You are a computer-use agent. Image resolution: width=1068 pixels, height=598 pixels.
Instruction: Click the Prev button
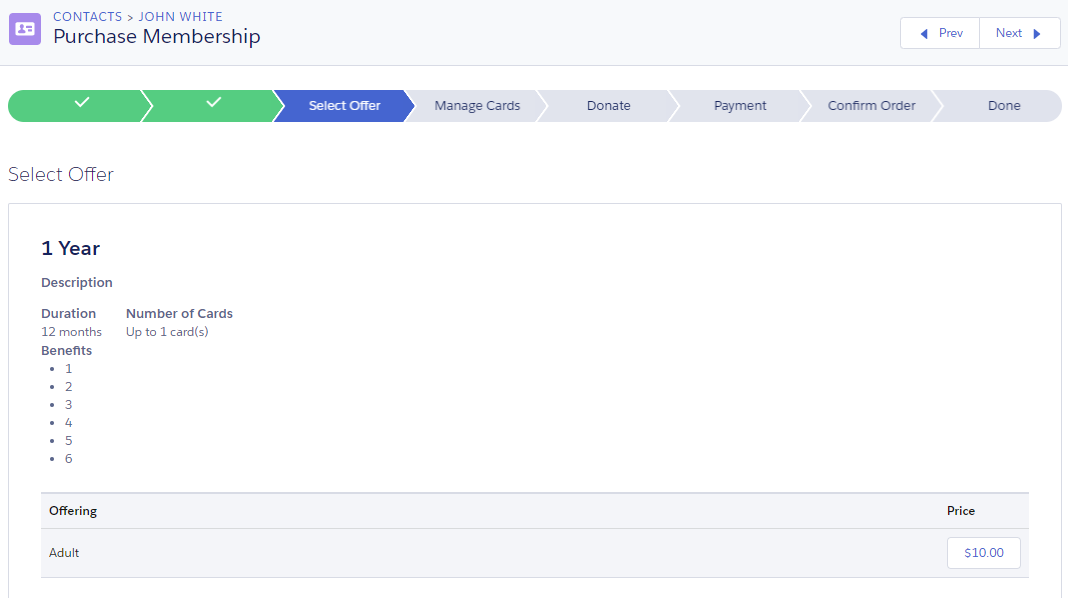[939, 32]
